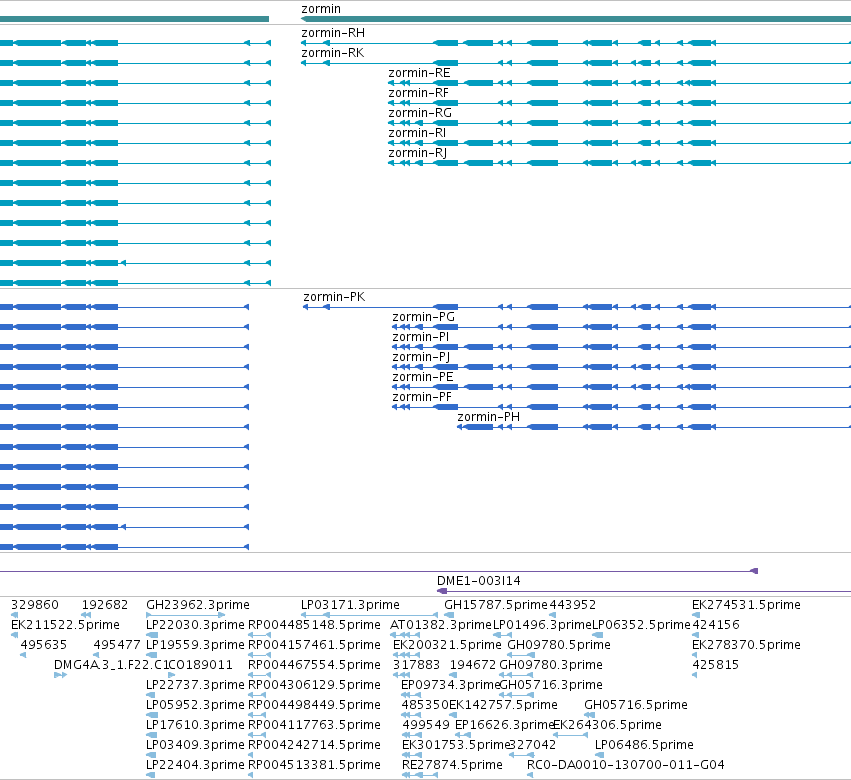Screen dimensions: 851x780
Task: Click EST label 425815
Action: (716, 665)
